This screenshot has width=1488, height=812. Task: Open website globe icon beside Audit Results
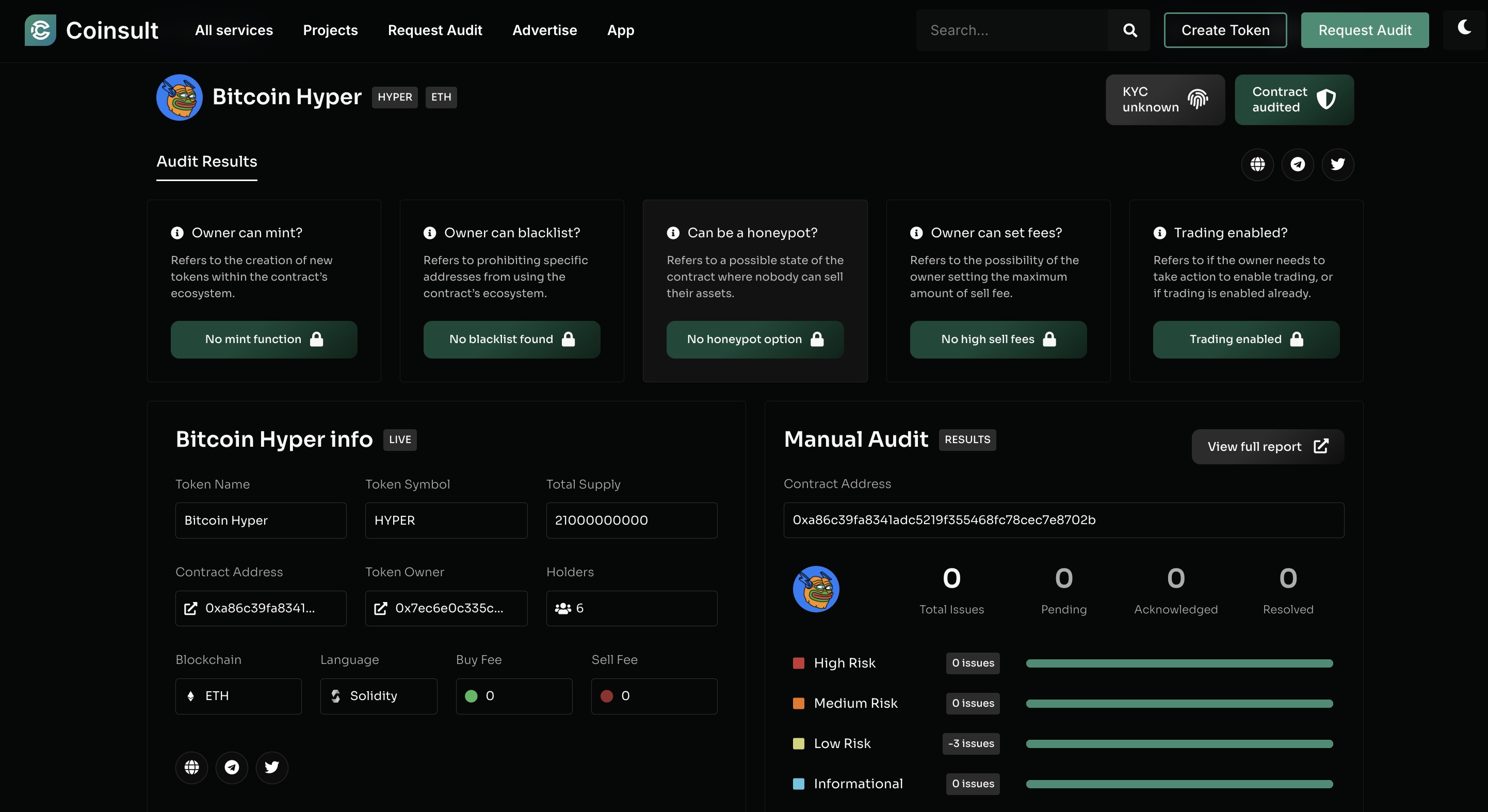pos(1257,165)
